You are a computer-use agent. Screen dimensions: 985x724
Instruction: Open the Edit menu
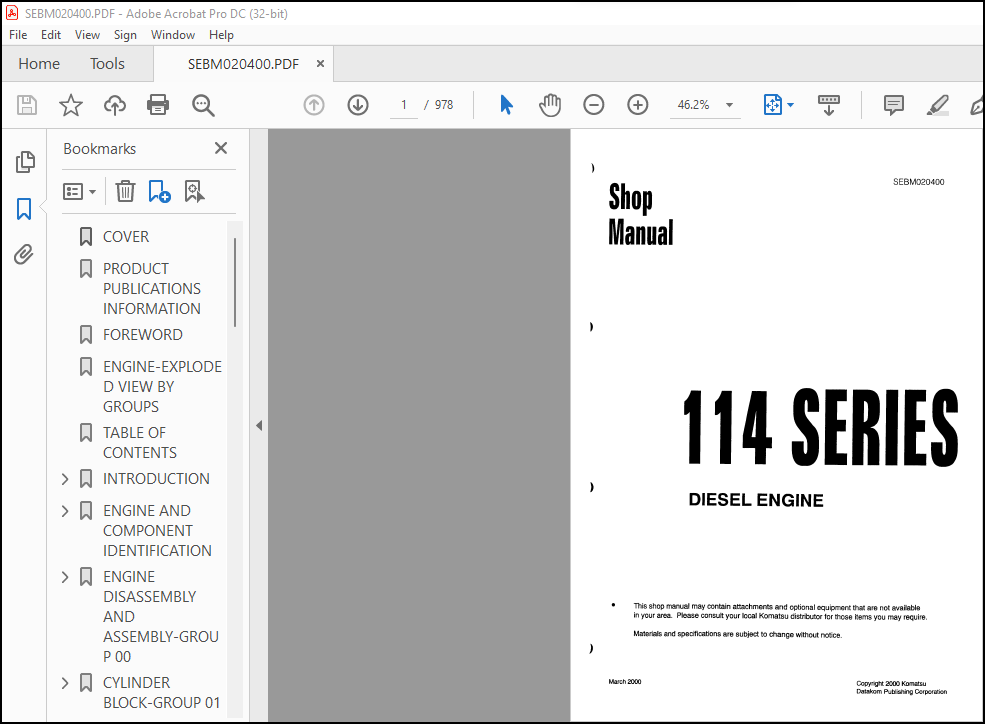[x=51, y=35]
